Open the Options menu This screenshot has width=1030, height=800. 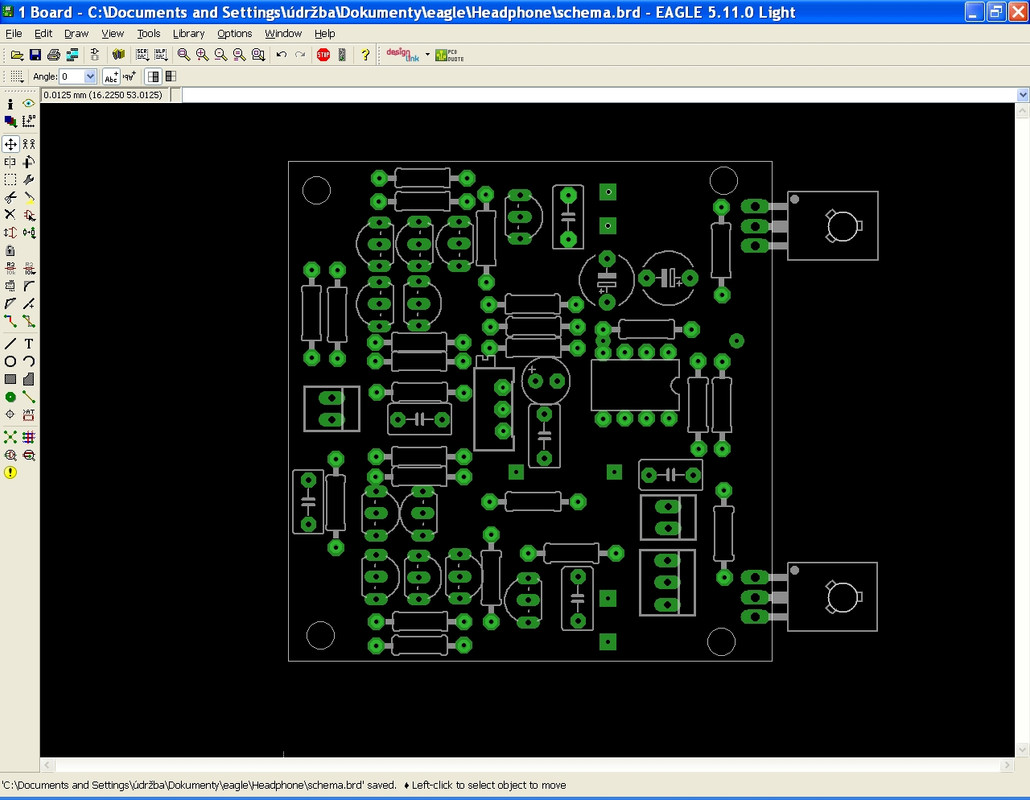pos(235,33)
